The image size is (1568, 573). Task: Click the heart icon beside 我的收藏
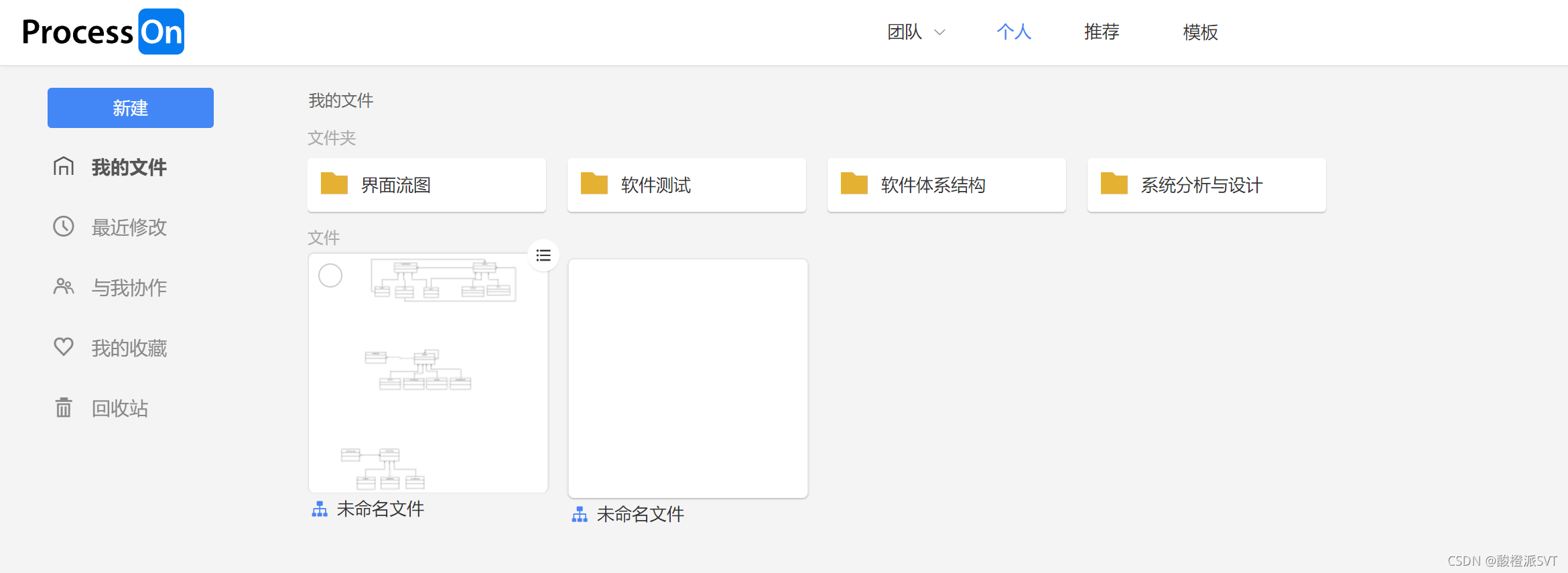pos(64,347)
